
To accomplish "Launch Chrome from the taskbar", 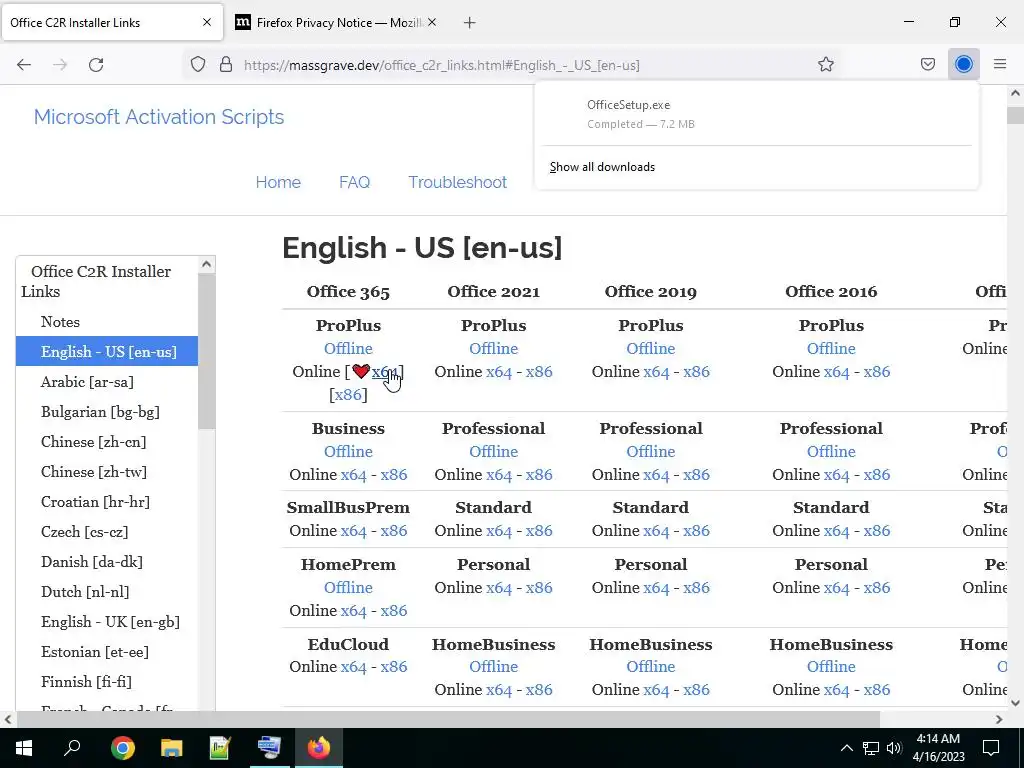I will click(123, 748).
